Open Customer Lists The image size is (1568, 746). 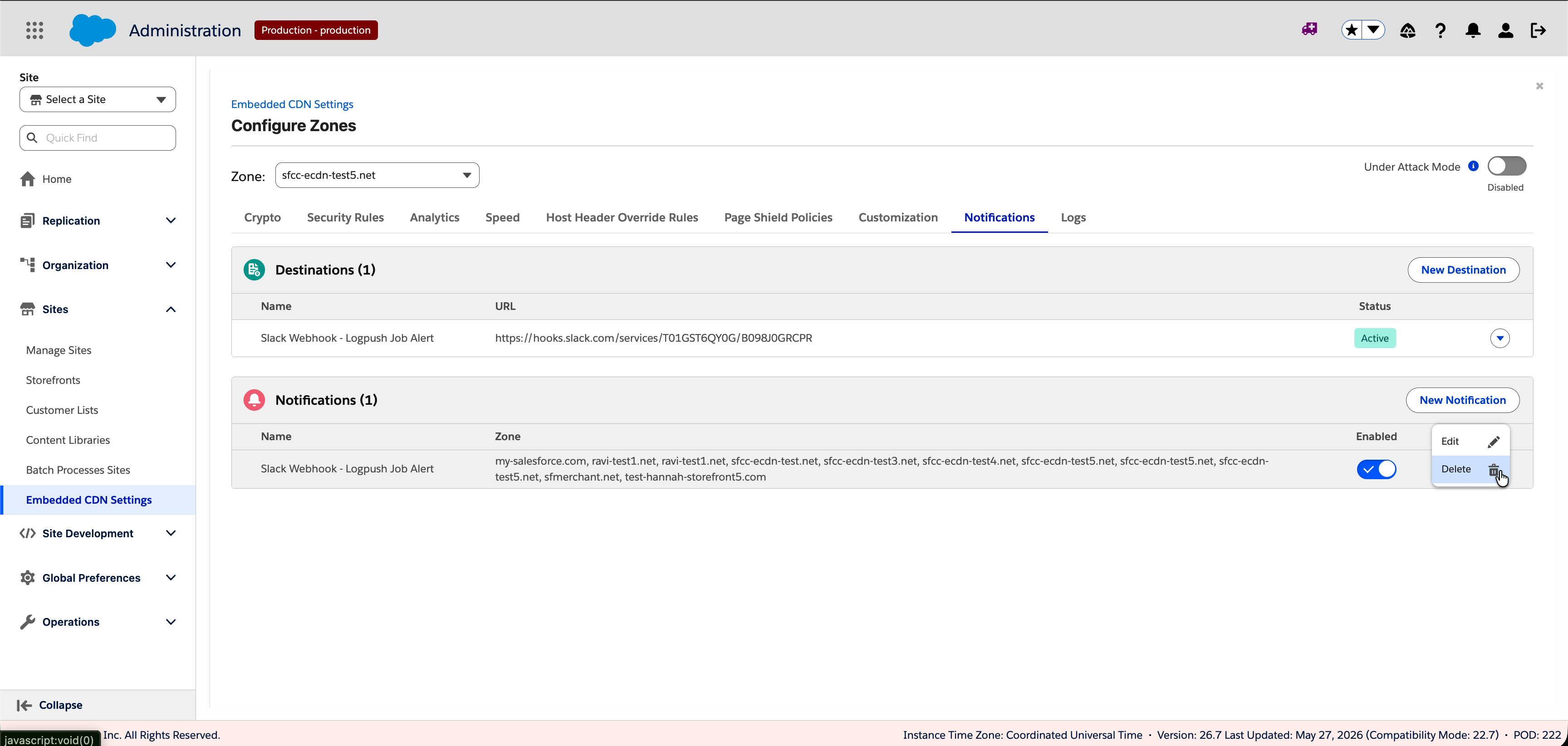coord(62,410)
